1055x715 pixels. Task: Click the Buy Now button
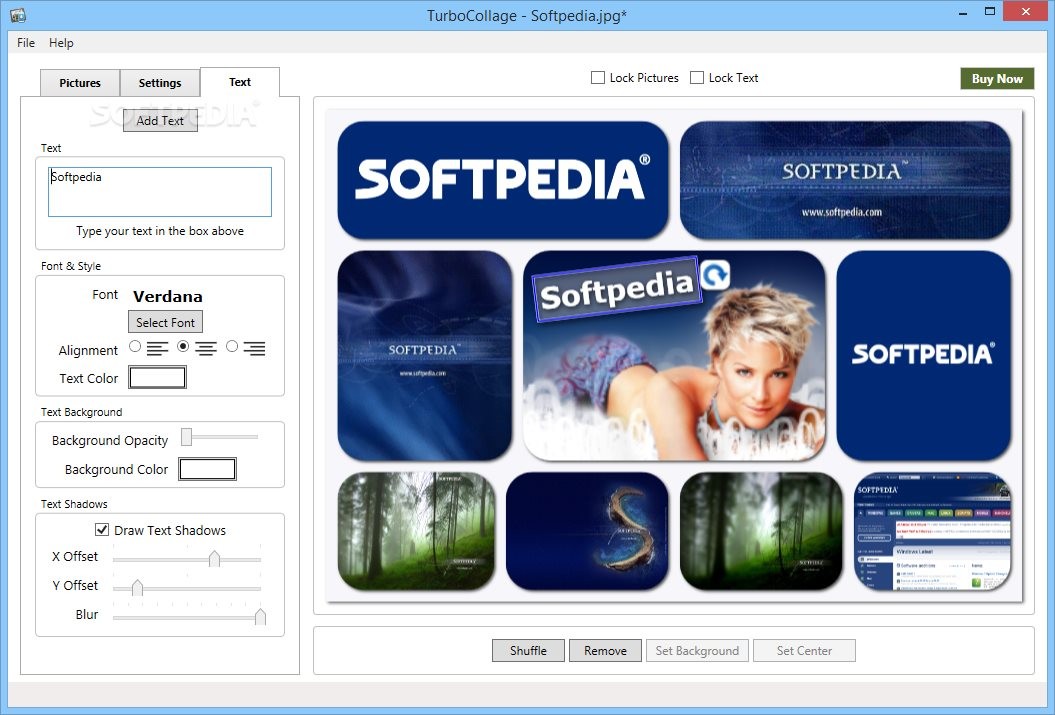pos(997,79)
